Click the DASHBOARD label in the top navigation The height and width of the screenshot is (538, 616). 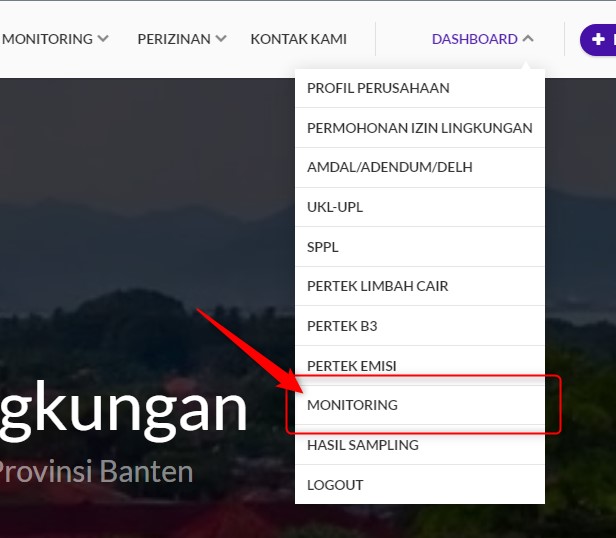[474, 39]
